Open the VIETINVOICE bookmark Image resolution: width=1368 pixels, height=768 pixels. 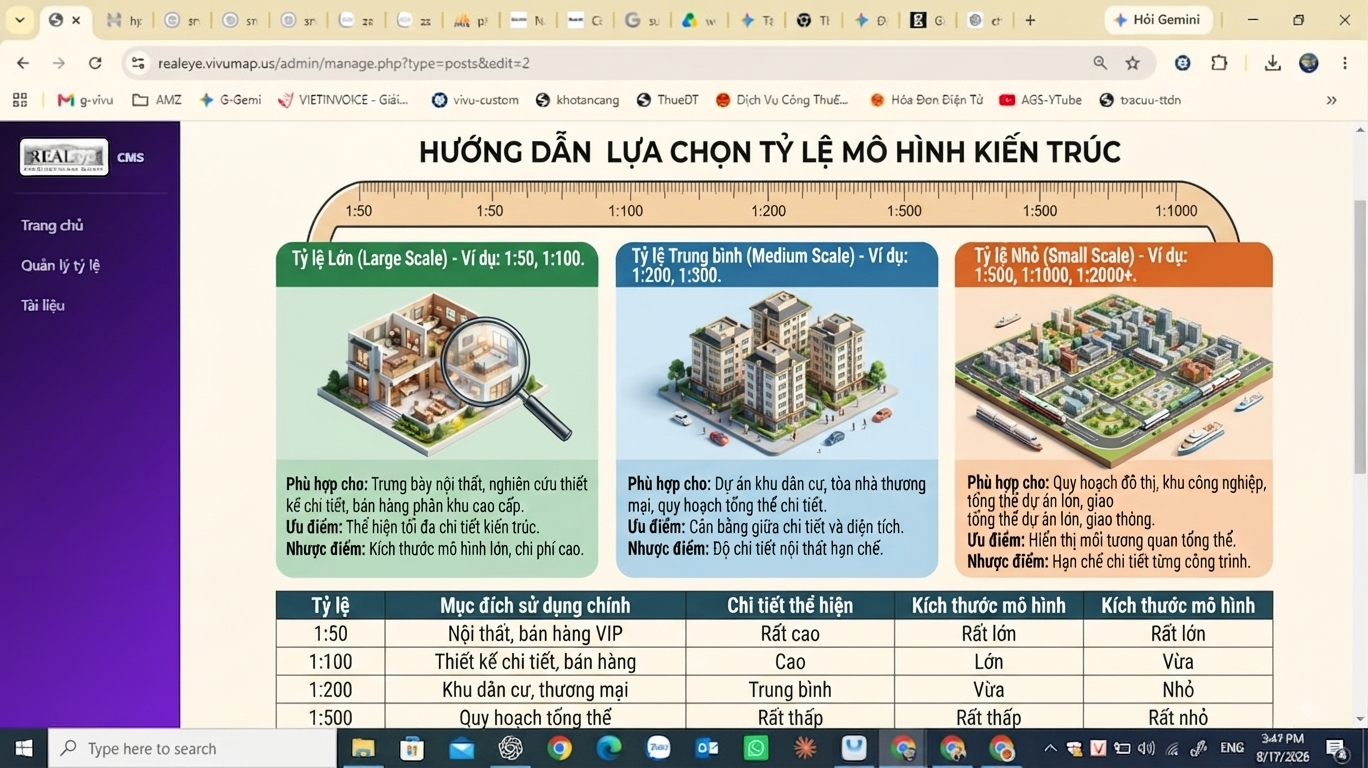click(343, 100)
